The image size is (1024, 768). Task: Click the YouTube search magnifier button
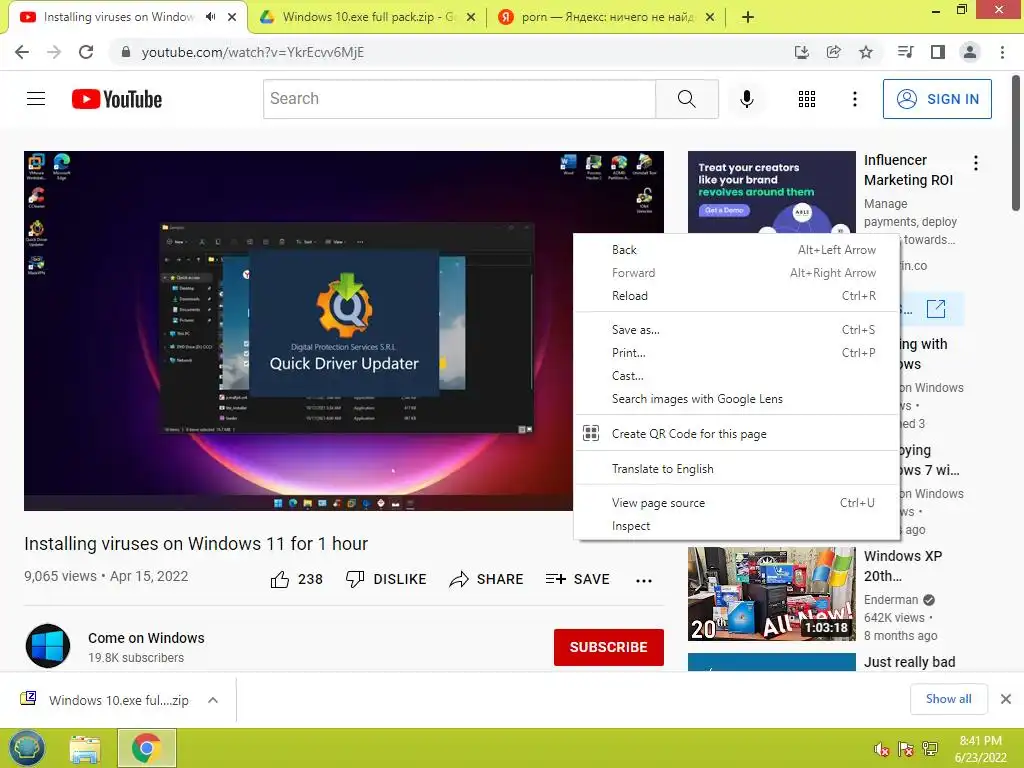pyautogui.click(x=686, y=99)
